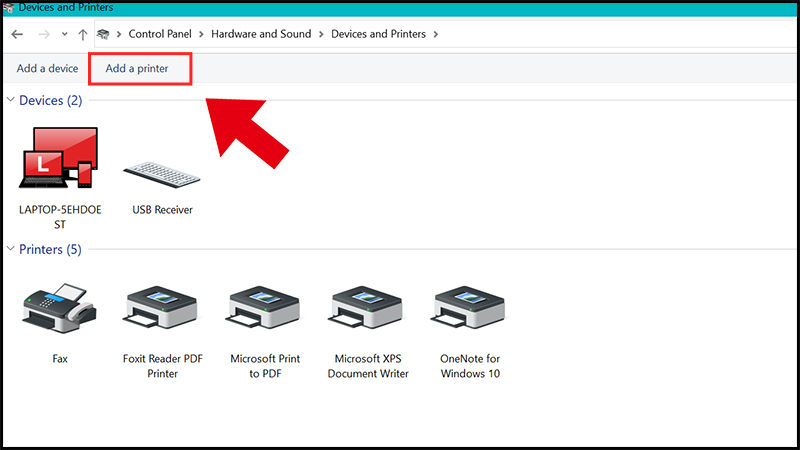Expand the chevron after Hardware and Sound
Screen dimensions: 800x450
coord(321,34)
